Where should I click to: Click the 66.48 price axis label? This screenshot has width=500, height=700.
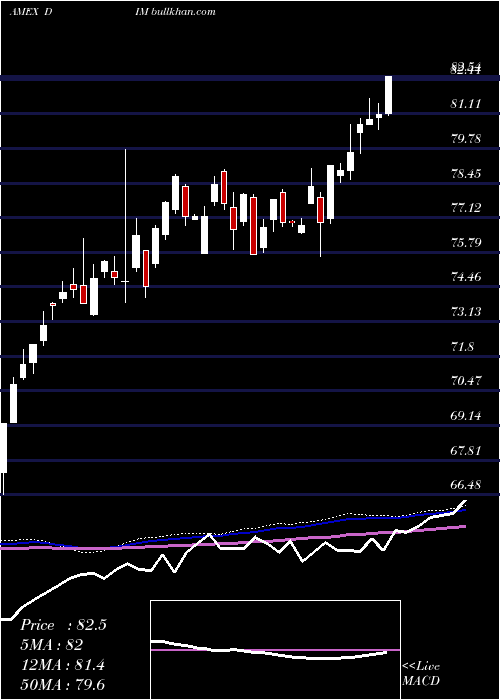click(x=466, y=485)
